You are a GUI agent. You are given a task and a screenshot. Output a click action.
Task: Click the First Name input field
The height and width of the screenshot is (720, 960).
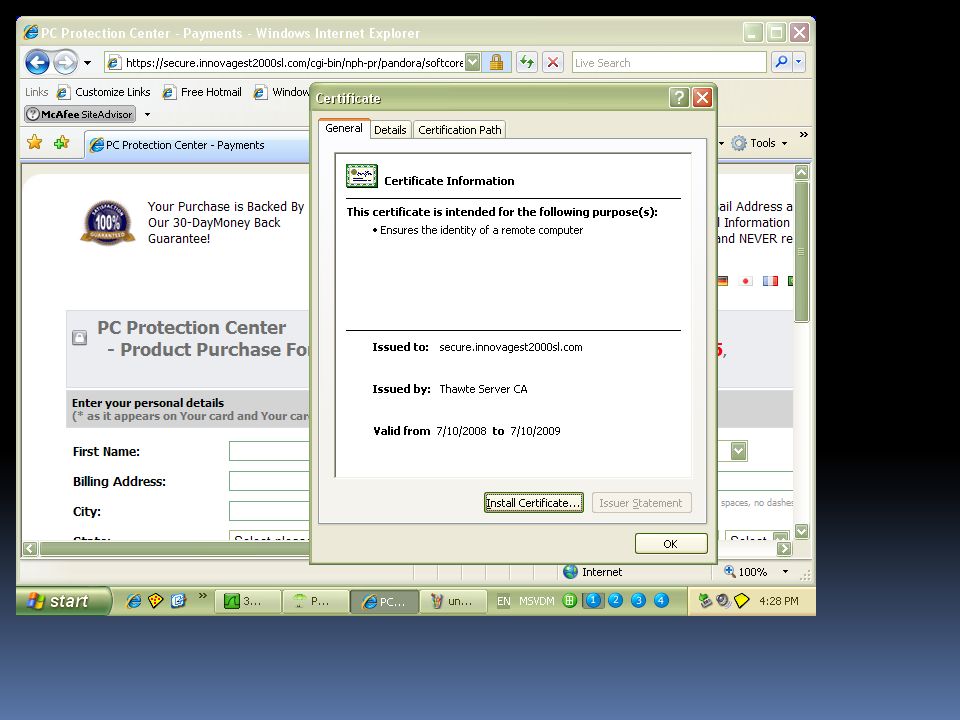pyautogui.click(x=269, y=451)
